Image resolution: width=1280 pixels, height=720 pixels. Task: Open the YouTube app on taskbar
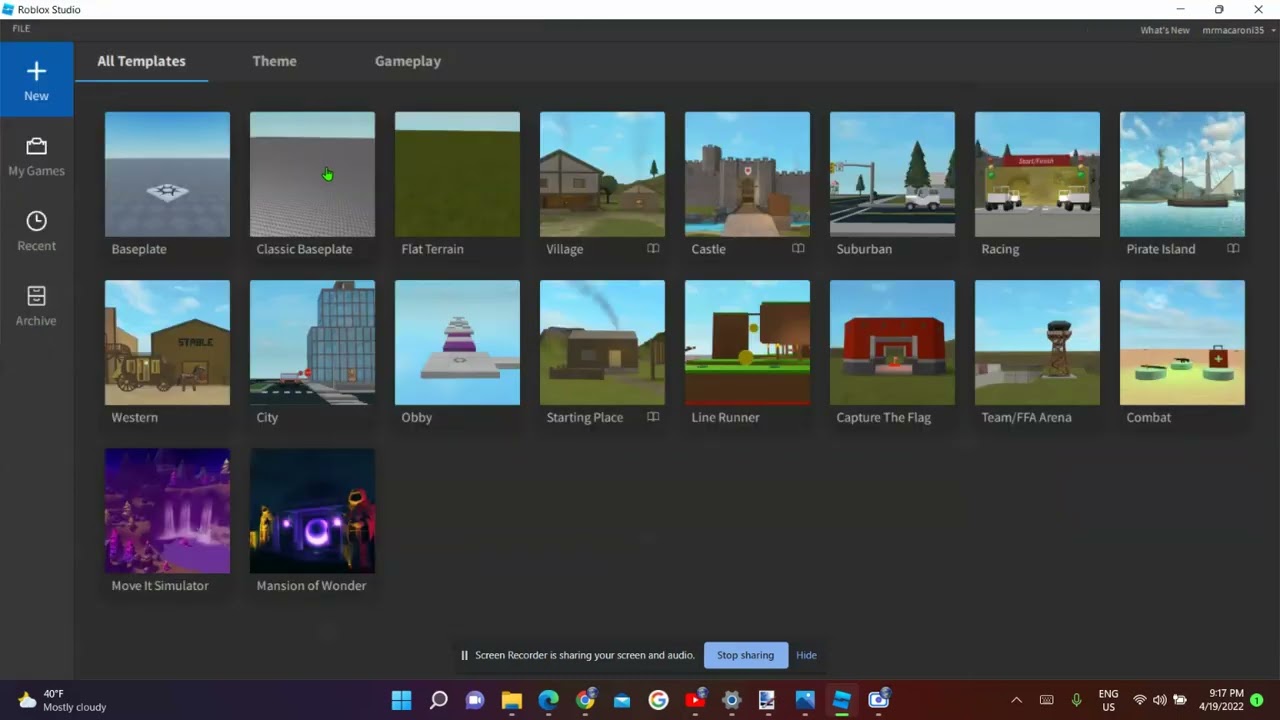695,700
